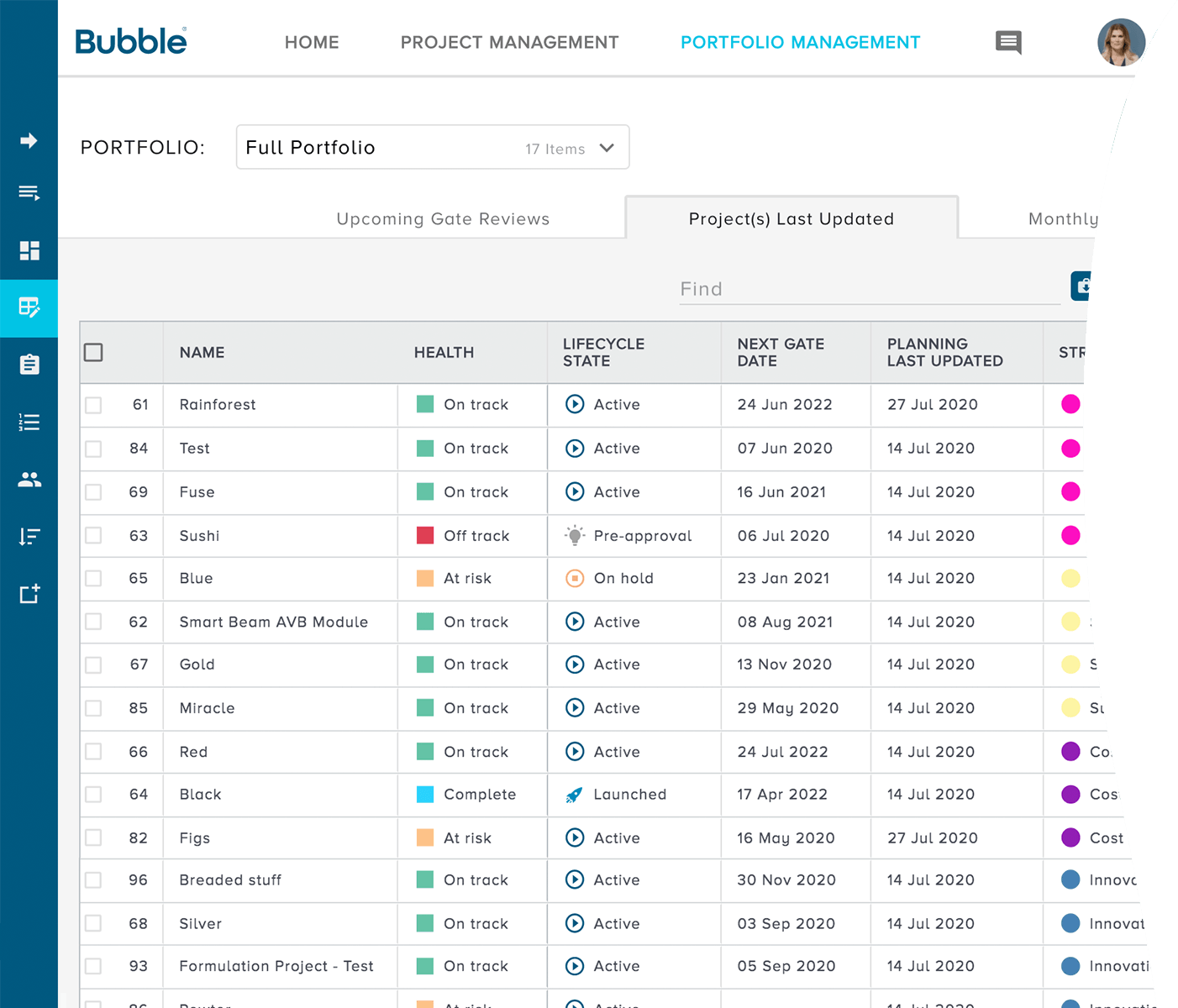Click the Bubble logo
The image size is (1178, 1008).
pyautogui.click(x=131, y=42)
